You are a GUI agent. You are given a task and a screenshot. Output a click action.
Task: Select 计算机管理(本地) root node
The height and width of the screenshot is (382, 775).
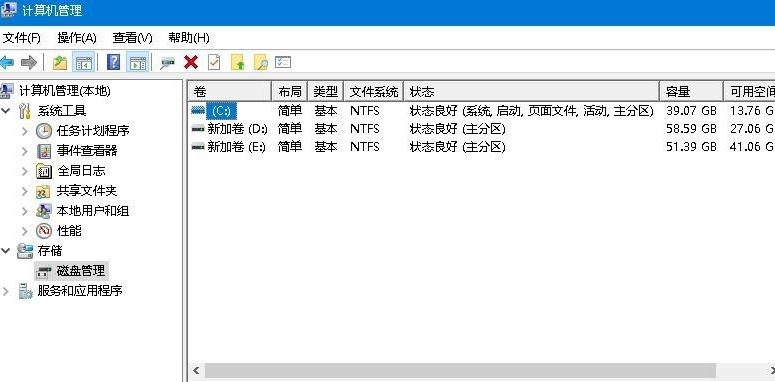pyautogui.click(x=64, y=91)
